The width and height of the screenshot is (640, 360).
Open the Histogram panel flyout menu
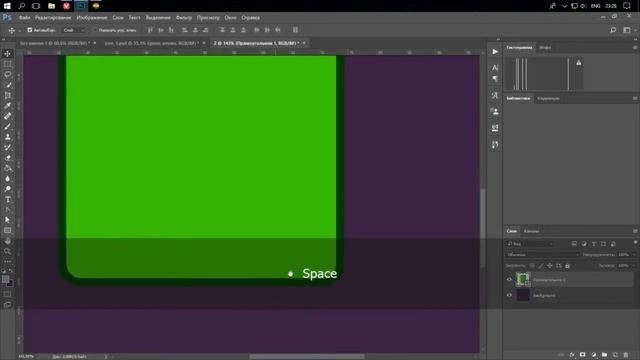[x=635, y=47]
